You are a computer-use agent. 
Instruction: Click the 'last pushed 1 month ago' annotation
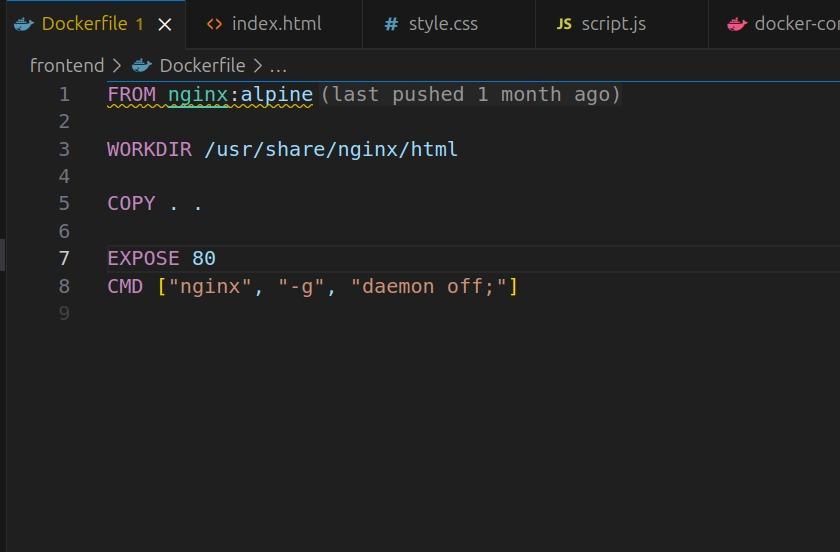click(x=471, y=95)
